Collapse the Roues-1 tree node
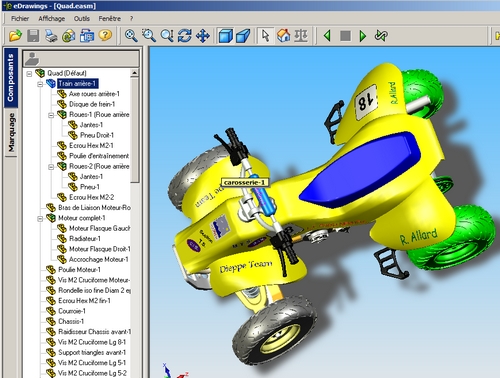The width and height of the screenshot is (500, 378). (x=51, y=115)
